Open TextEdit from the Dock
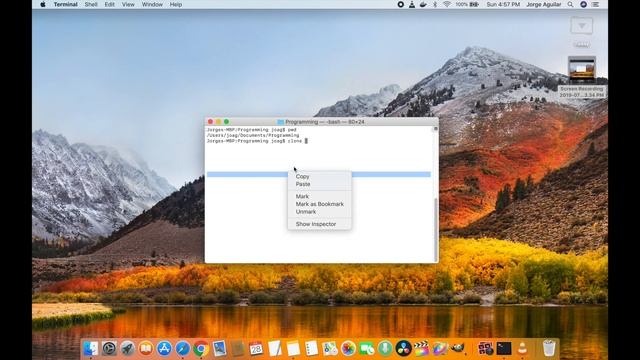Viewport: 640px width, 360px height. pos(274,348)
